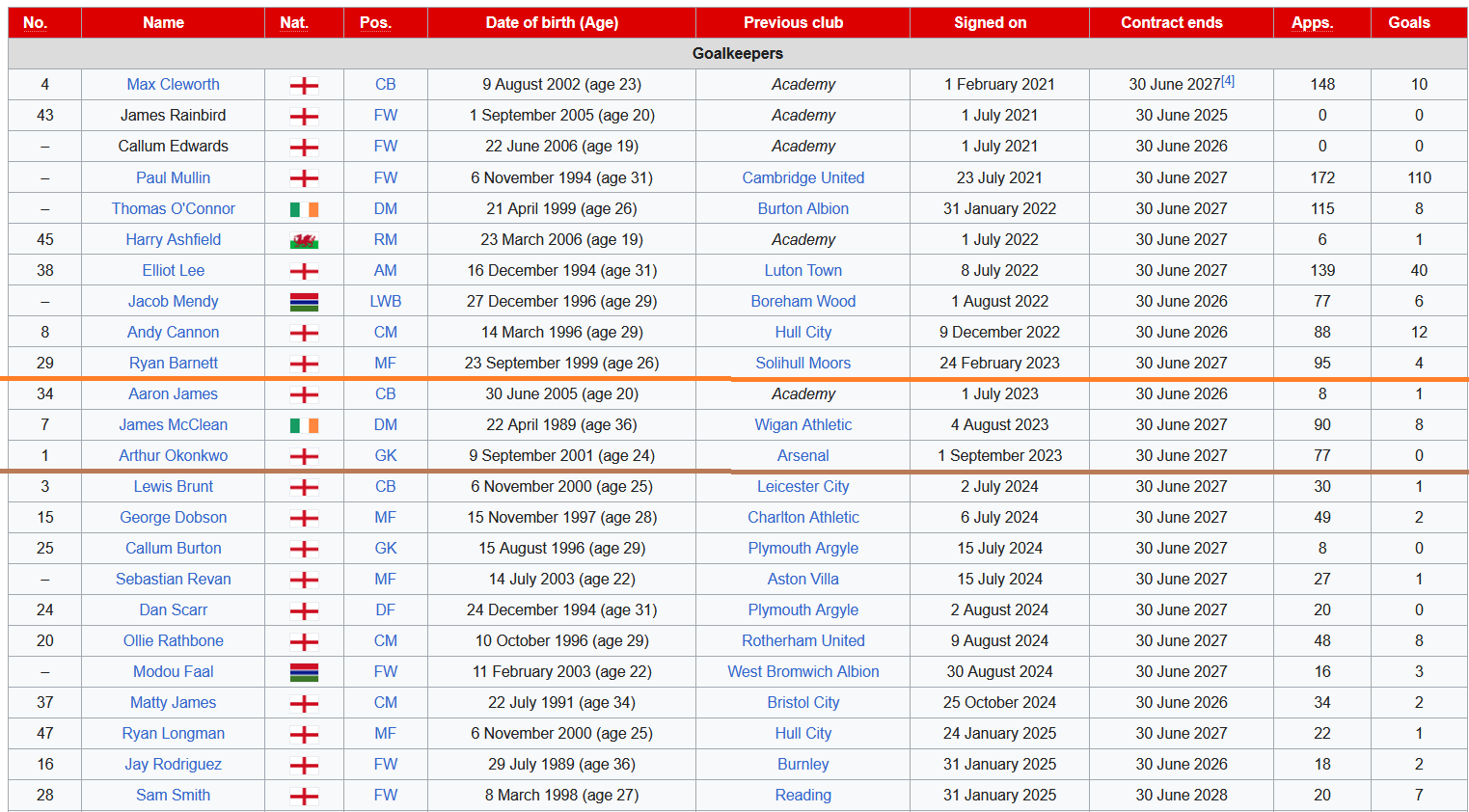Viewport: 1469px width, 812px height.
Task: Open the Rotherham United club link
Action: tap(803, 640)
